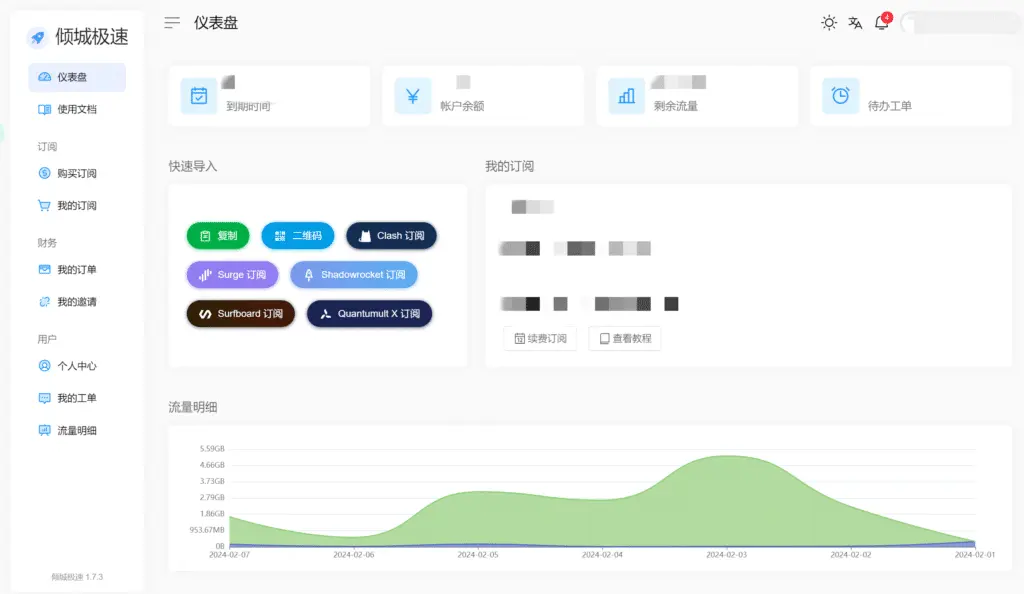Viewport: 1024px width, 594px height.
Task: Open the language translation switcher
Action: (855, 23)
